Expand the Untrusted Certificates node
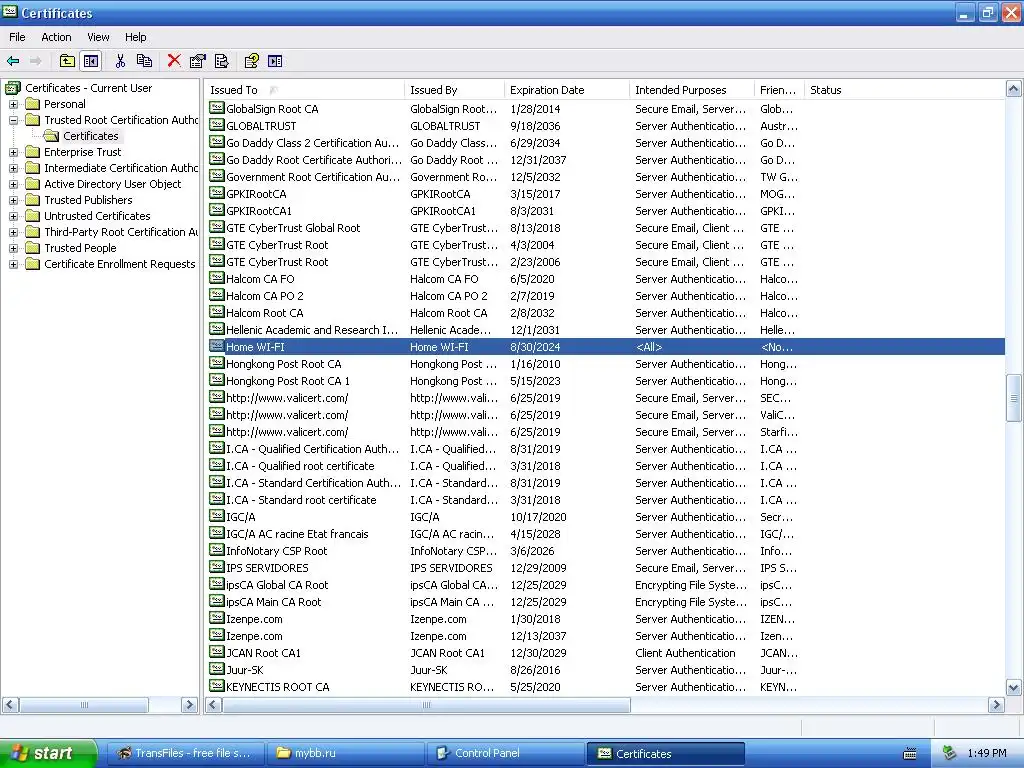This screenshot has width=1024, height=768. click(13, 216)
